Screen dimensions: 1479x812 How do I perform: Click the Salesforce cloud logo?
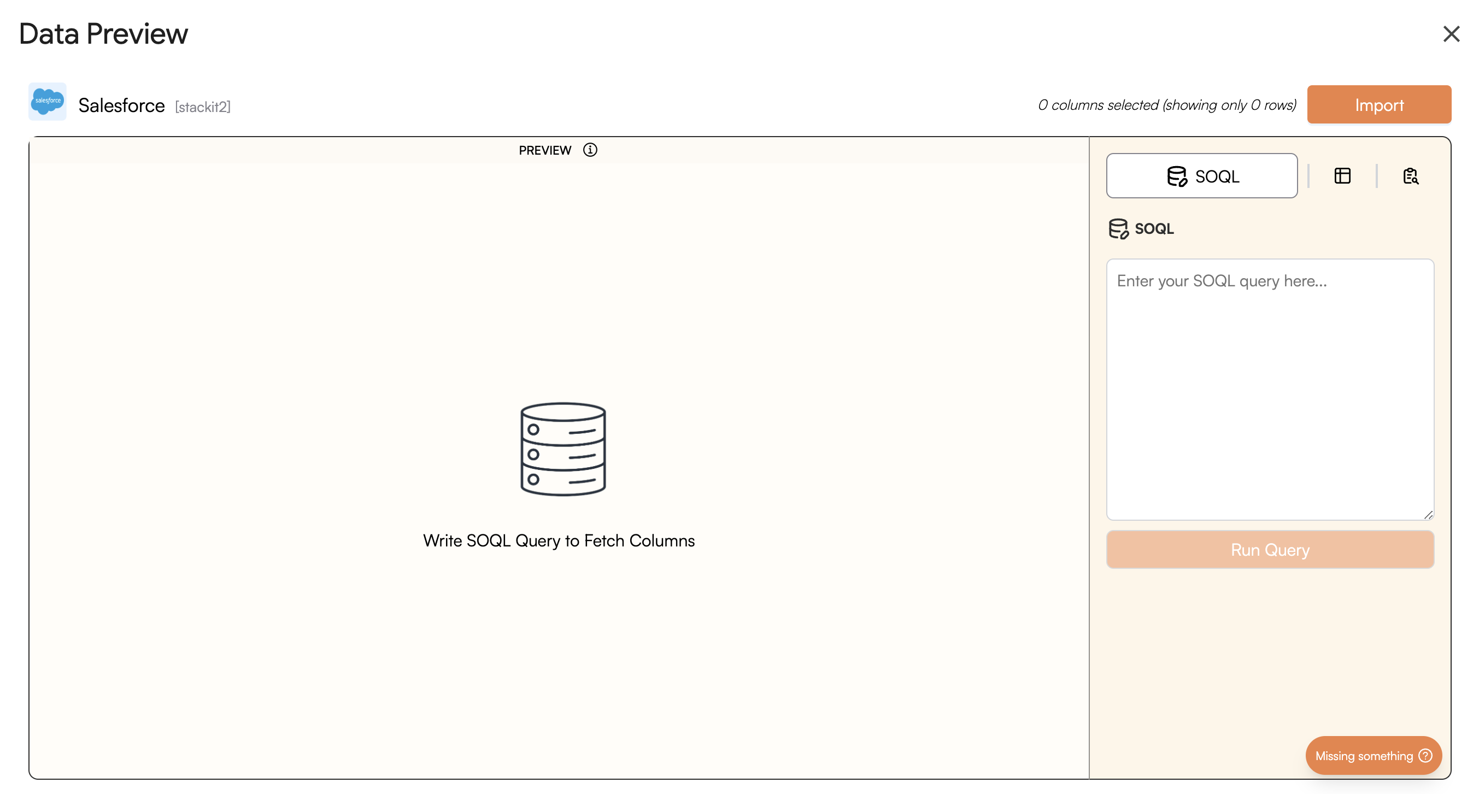tap(48, 102)
